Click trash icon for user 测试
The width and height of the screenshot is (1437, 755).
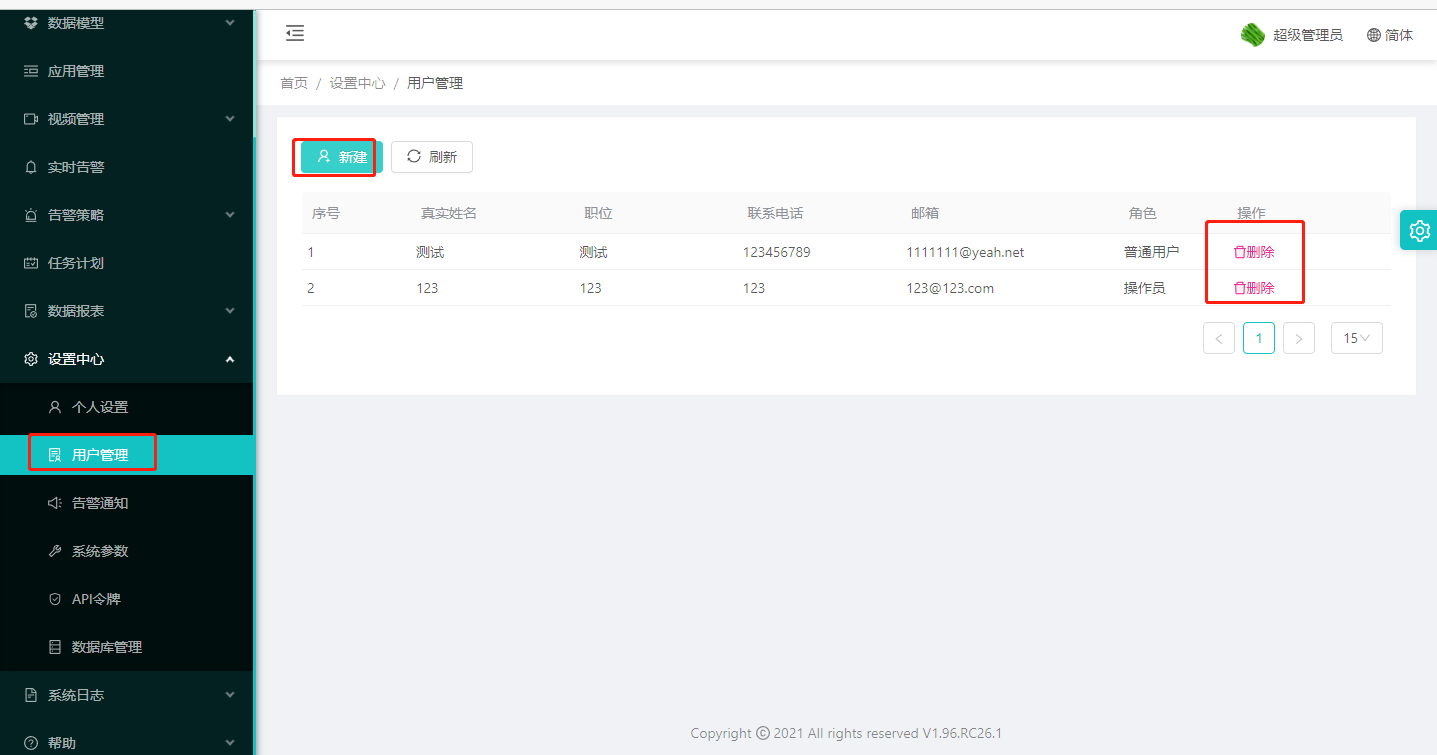1240,253
